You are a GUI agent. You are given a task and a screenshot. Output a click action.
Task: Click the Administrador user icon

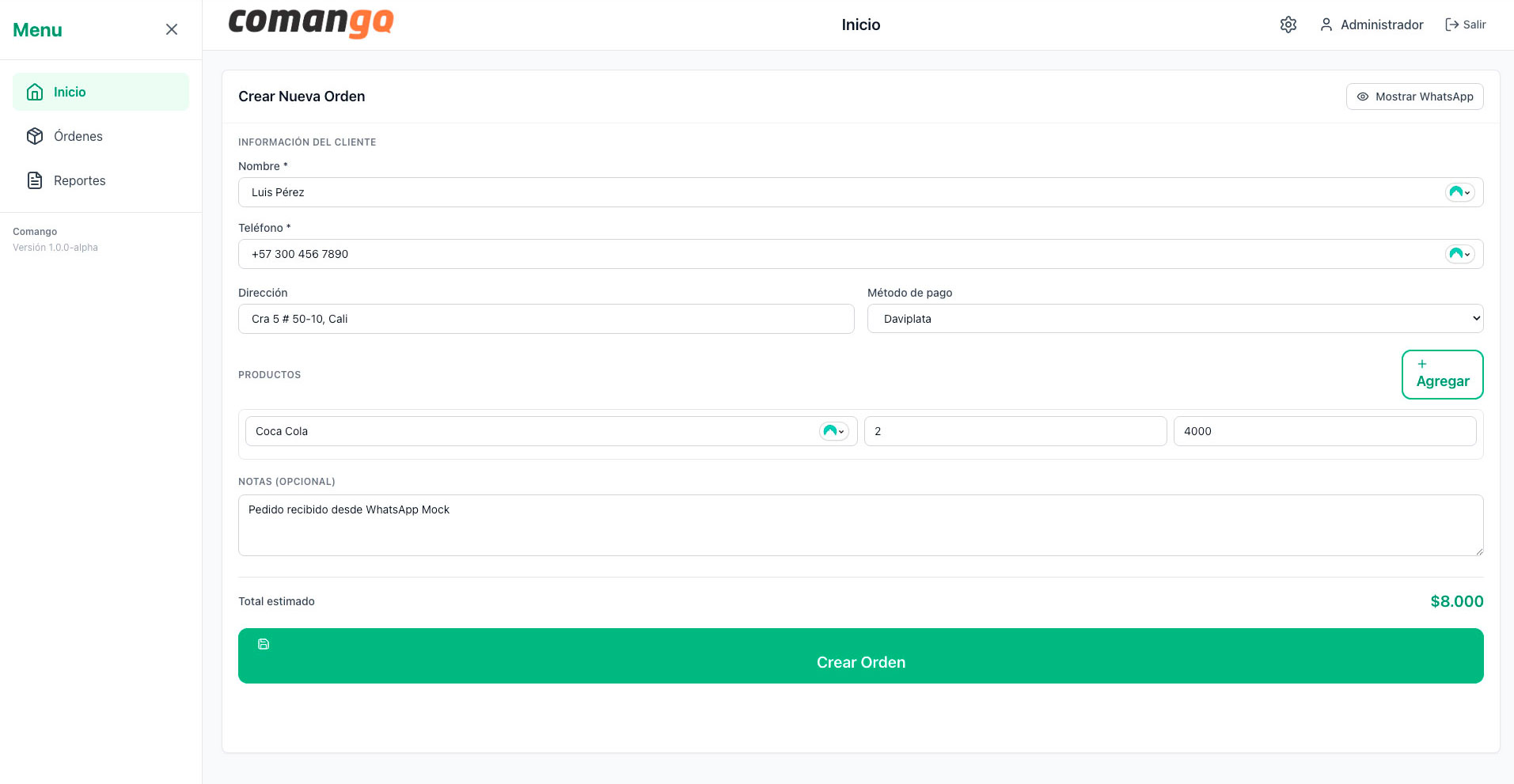pos(1326,25)
